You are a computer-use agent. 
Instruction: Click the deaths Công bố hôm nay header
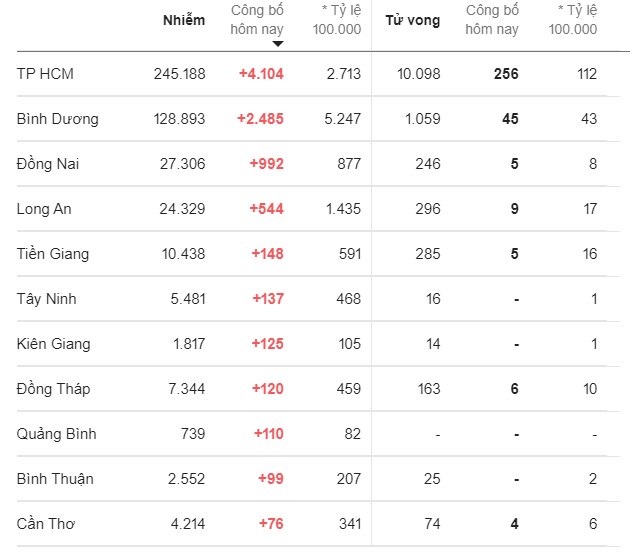[x=492, y=20]
